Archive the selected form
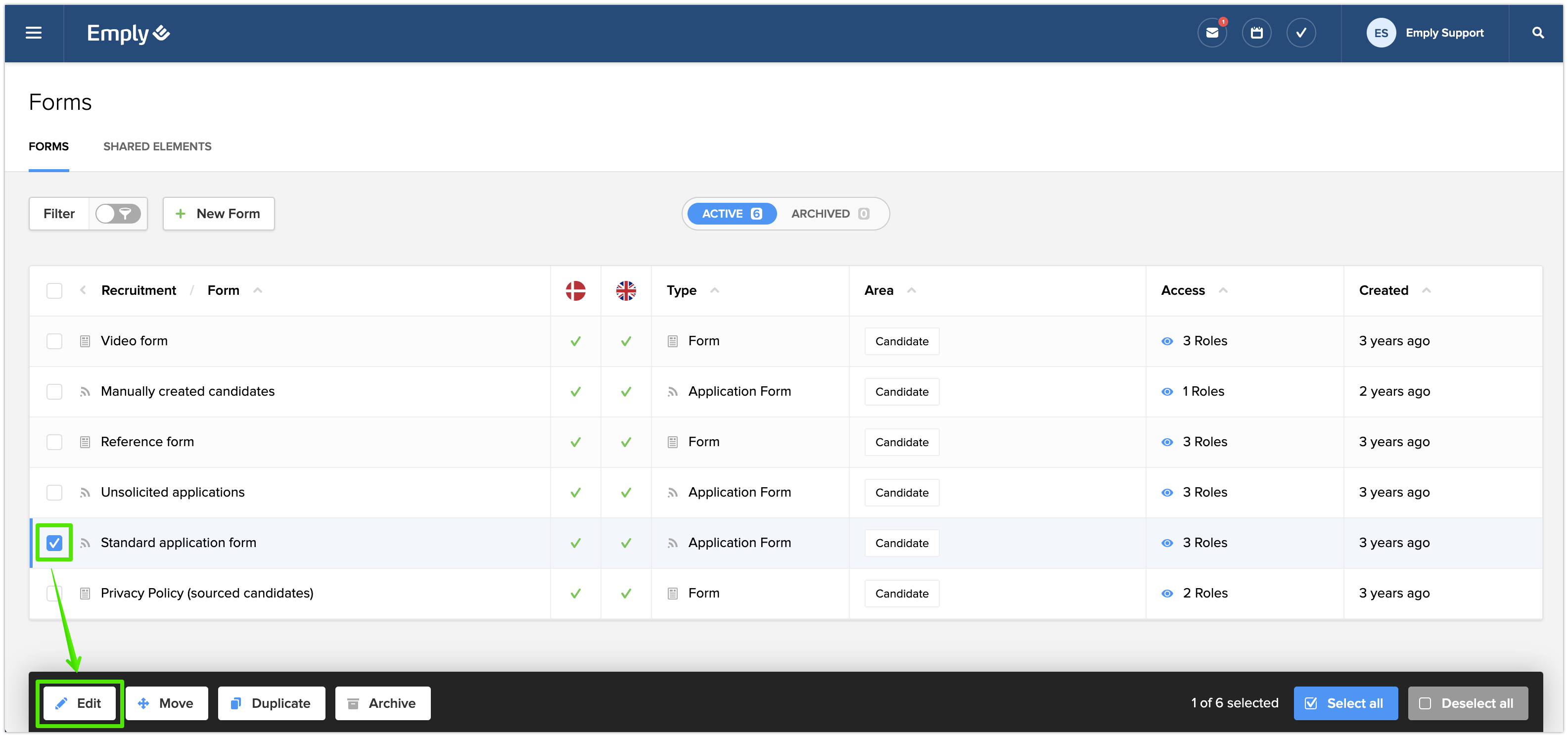The image size is (1568, 737). click(x=383, y=703)
